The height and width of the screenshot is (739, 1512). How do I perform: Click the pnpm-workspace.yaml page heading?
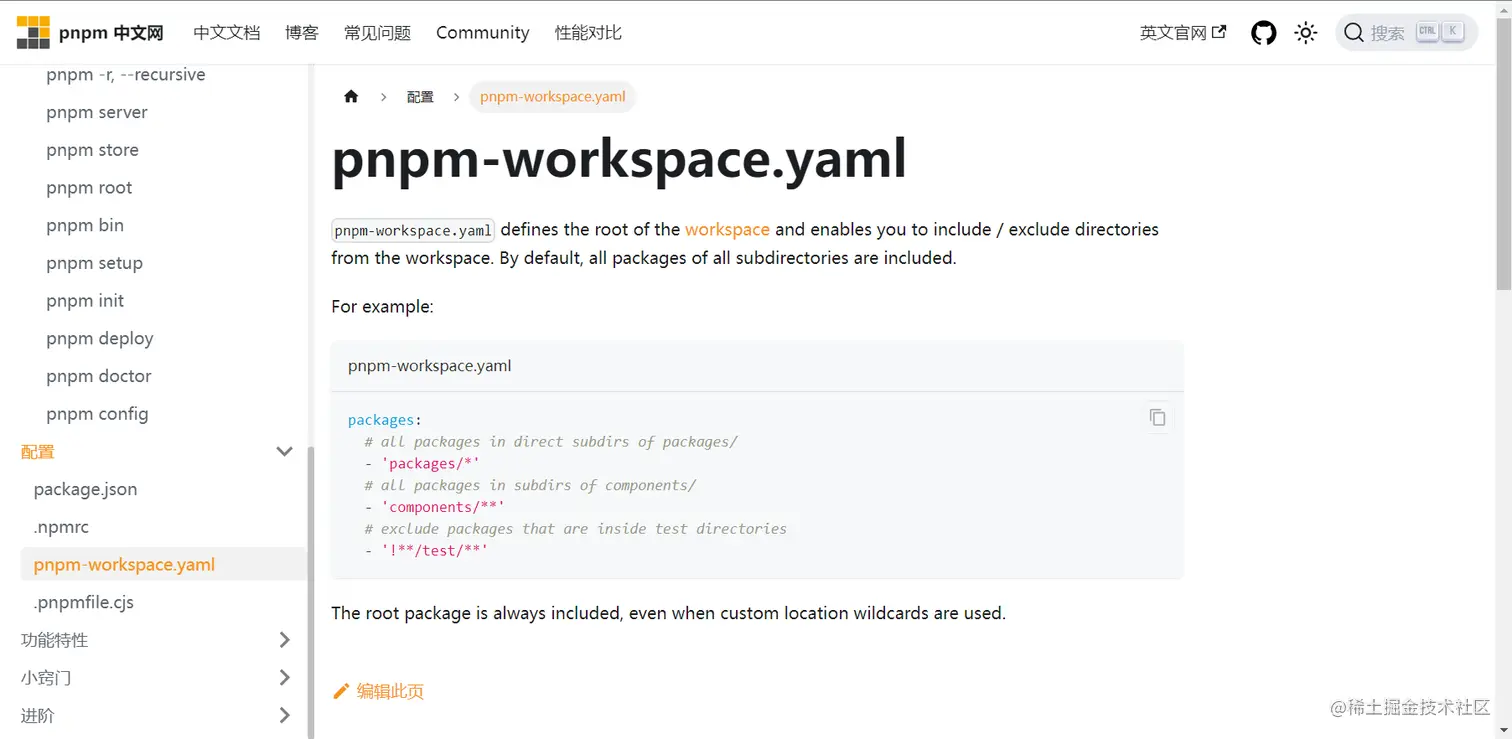(x=619, y=158)
